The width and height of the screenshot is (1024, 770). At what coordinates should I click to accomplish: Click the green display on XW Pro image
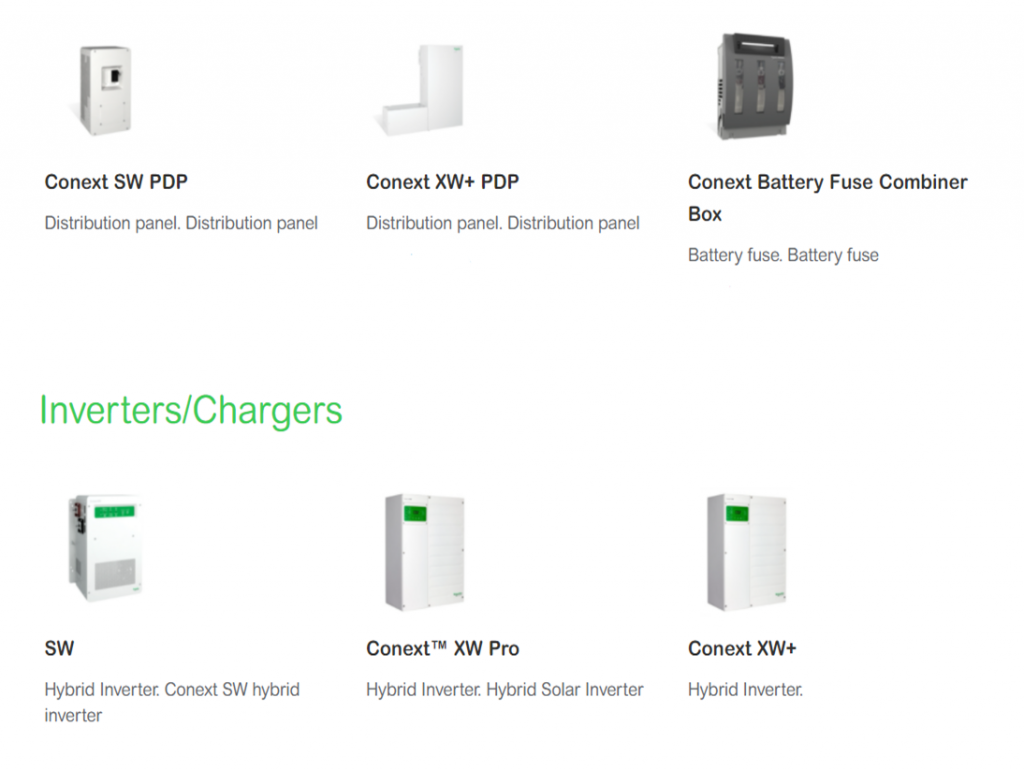[x=415, y=515]
